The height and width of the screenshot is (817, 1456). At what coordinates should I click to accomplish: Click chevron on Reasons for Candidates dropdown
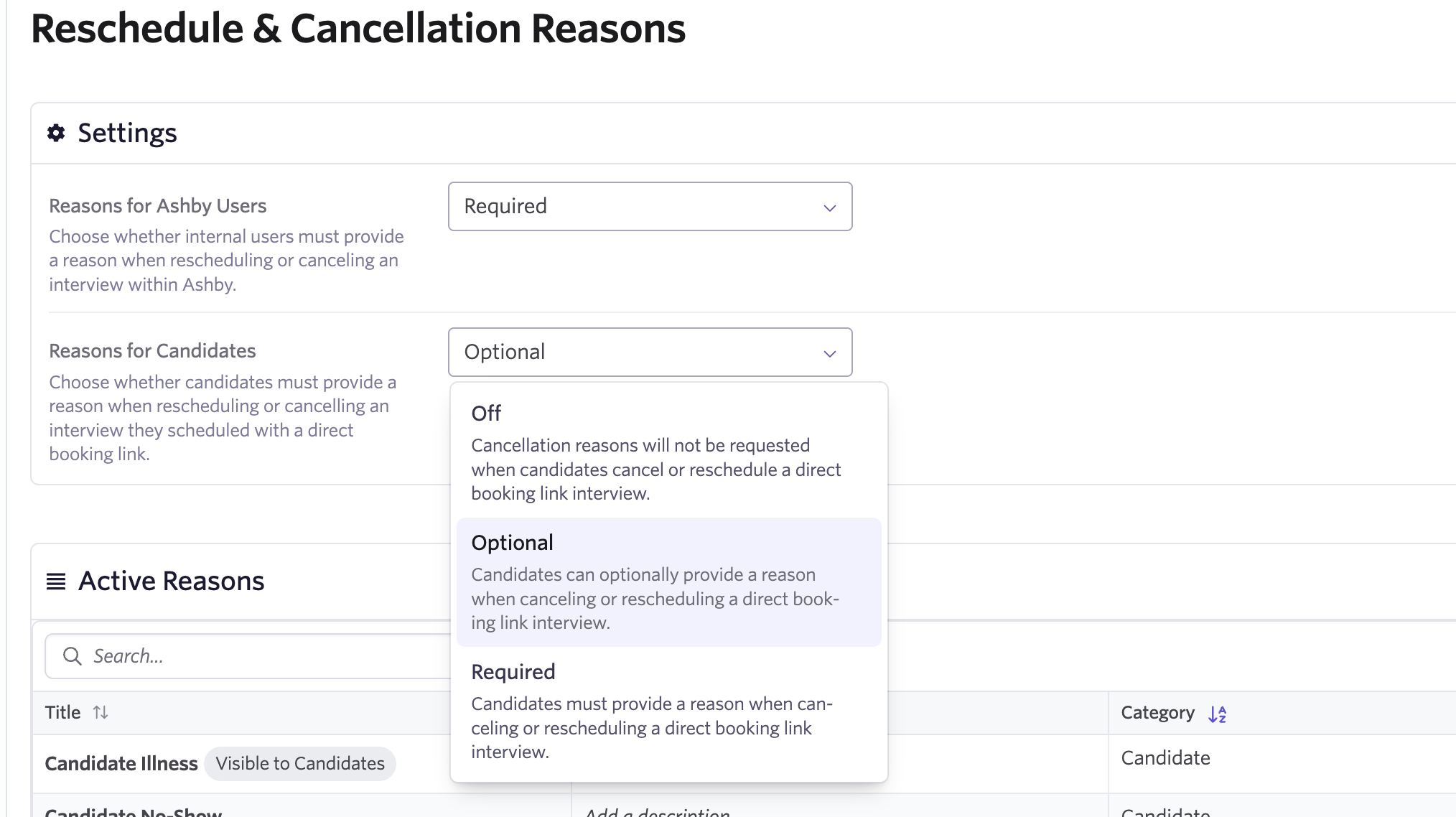click(x=829, y=353)
